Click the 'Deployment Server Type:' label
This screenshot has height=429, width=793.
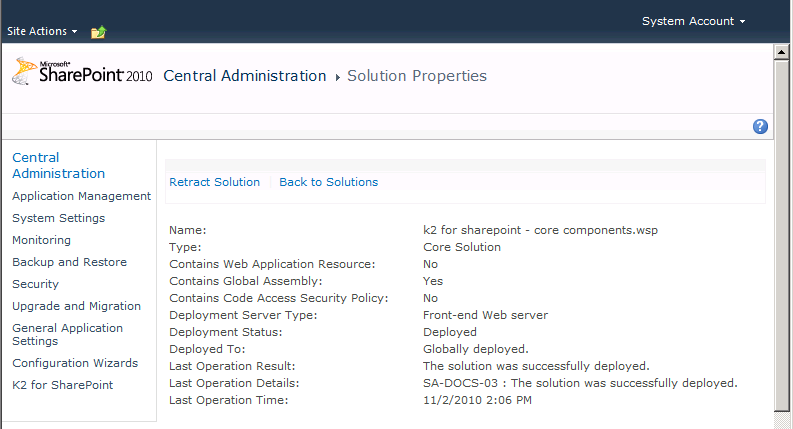pos(243,315)
